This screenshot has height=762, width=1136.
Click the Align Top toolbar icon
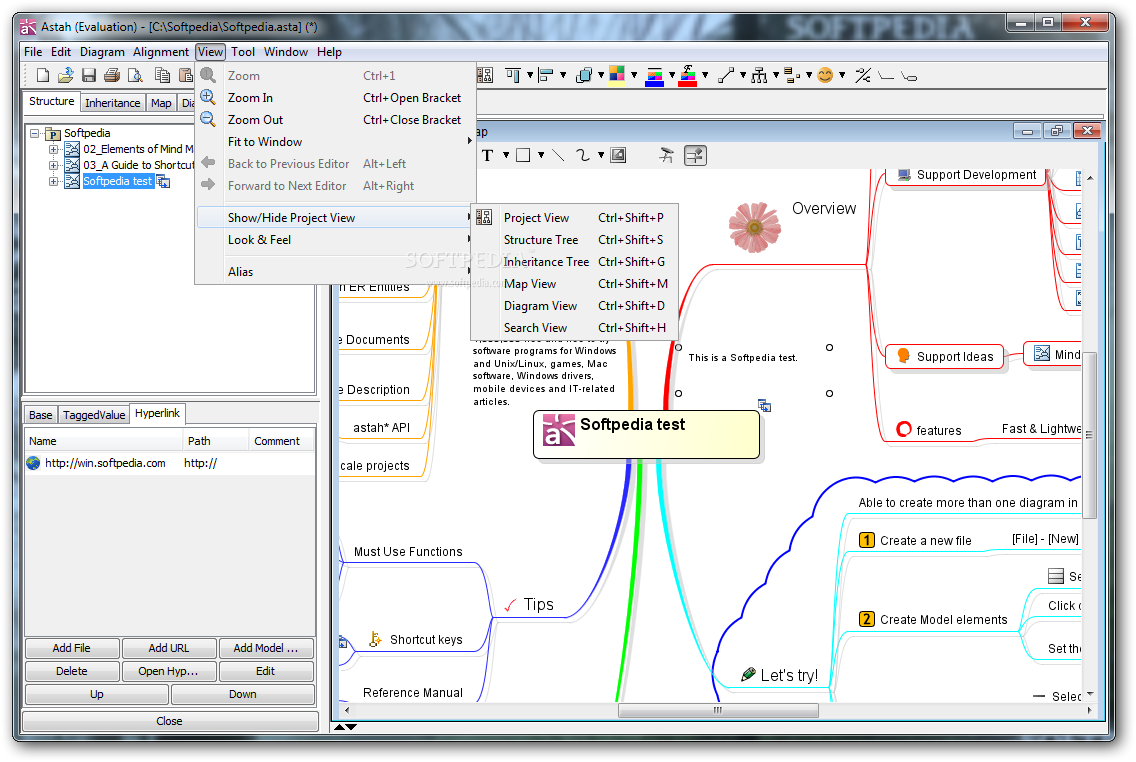[x=513, y=75]
